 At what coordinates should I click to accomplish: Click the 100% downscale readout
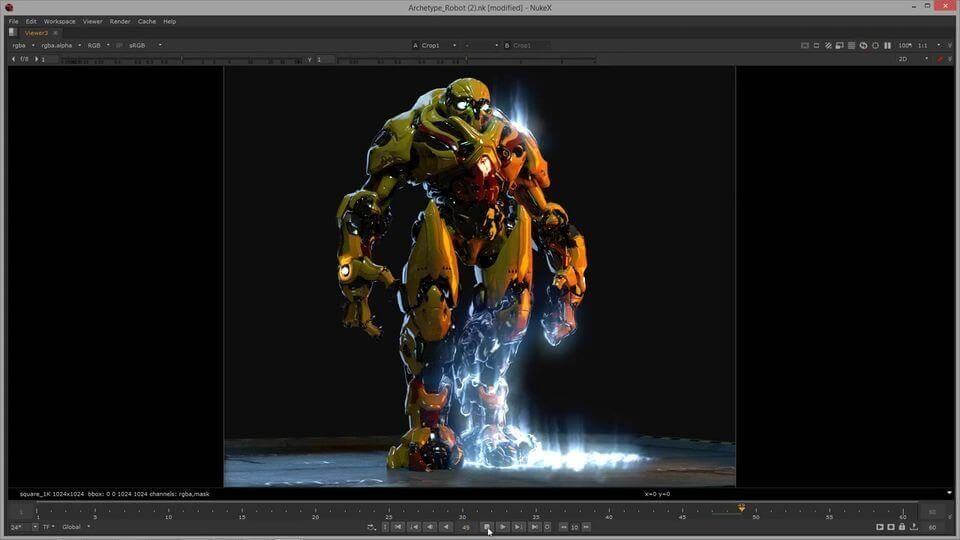point(905,45)
